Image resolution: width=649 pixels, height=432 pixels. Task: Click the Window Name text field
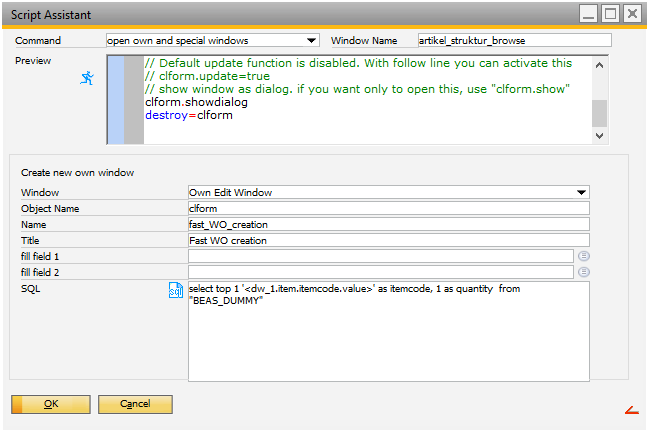pyautogui.click(x=513, y=41)
